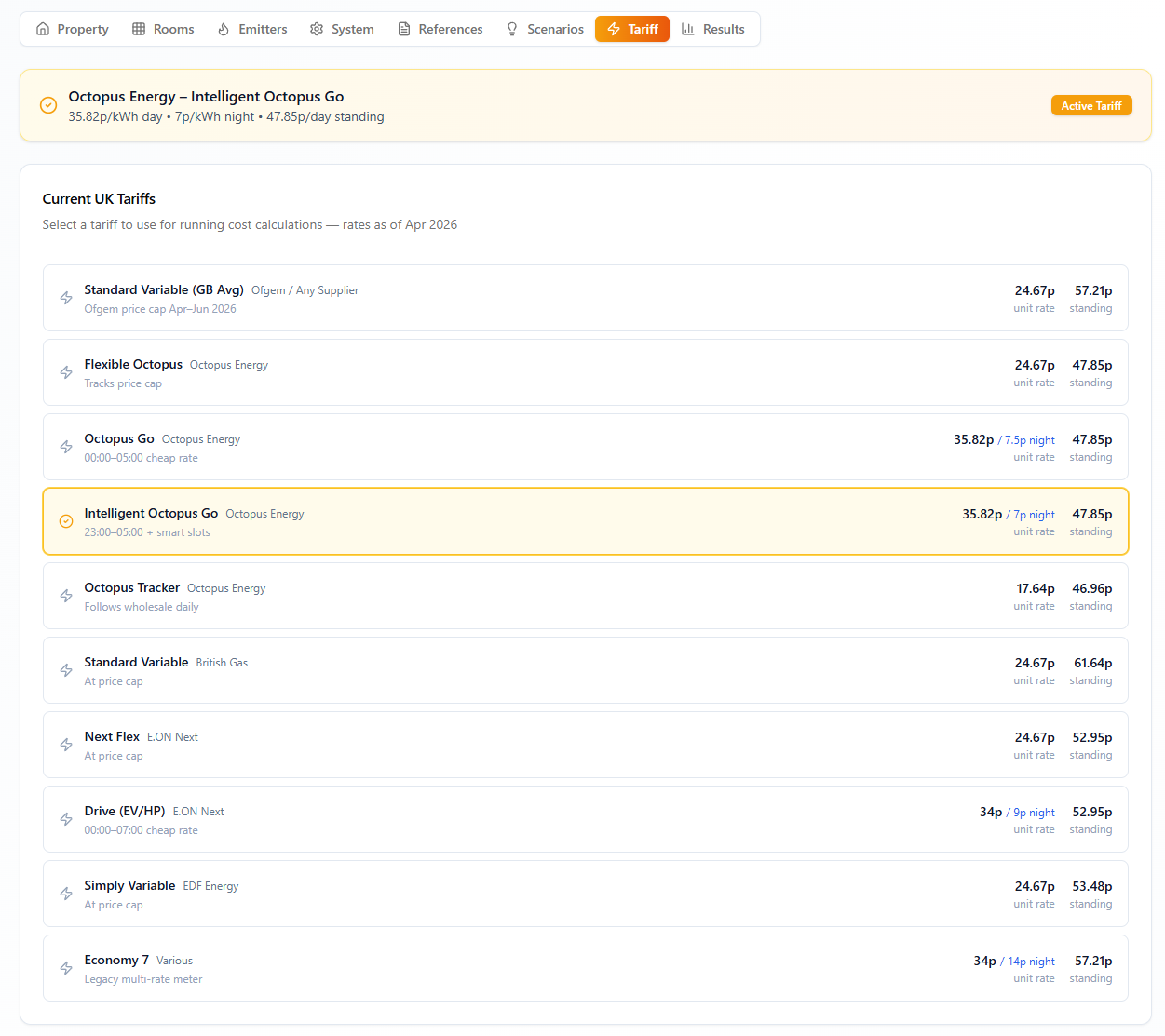Click the document icon on References tab
1165x1036 pixels.
pos(404,29)
